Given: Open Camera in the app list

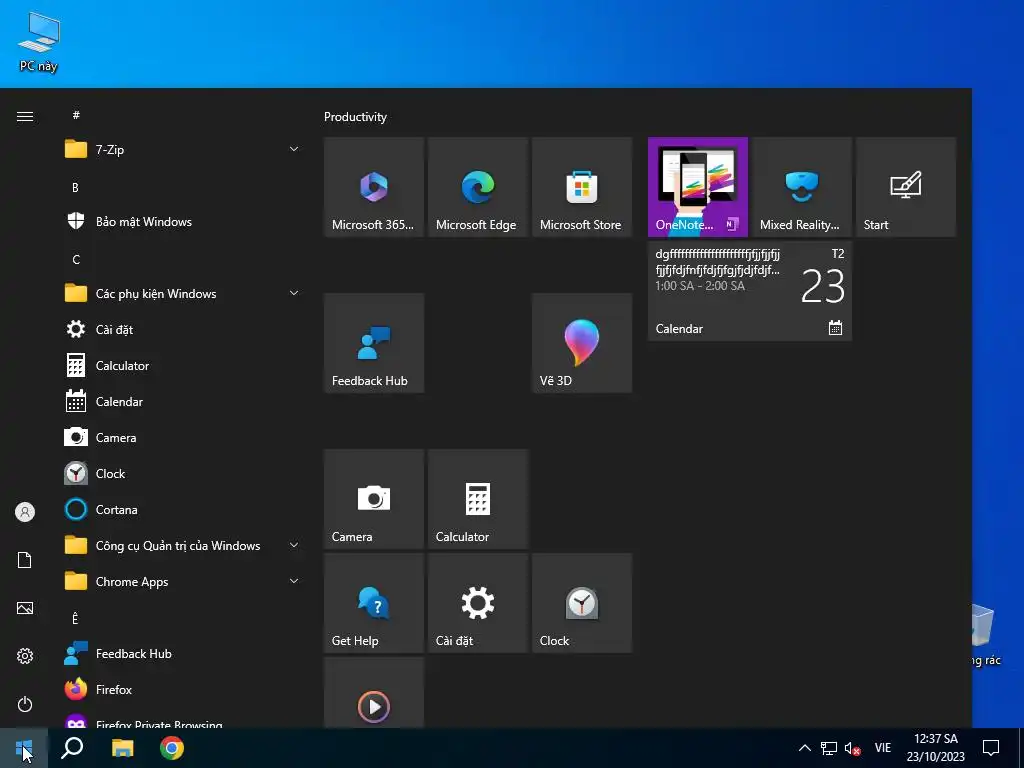Looking at the screenshot, I should (x=182, y=438).
